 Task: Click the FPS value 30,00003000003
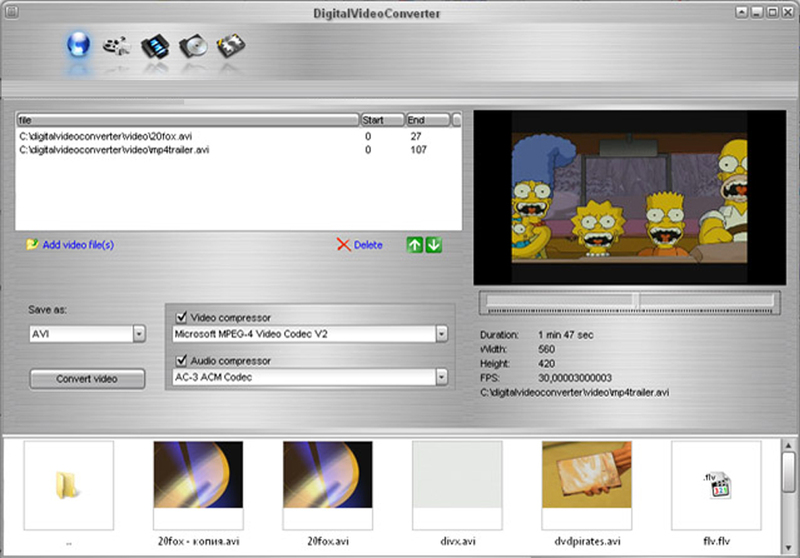pyautogui.click(x=574, y=378)
